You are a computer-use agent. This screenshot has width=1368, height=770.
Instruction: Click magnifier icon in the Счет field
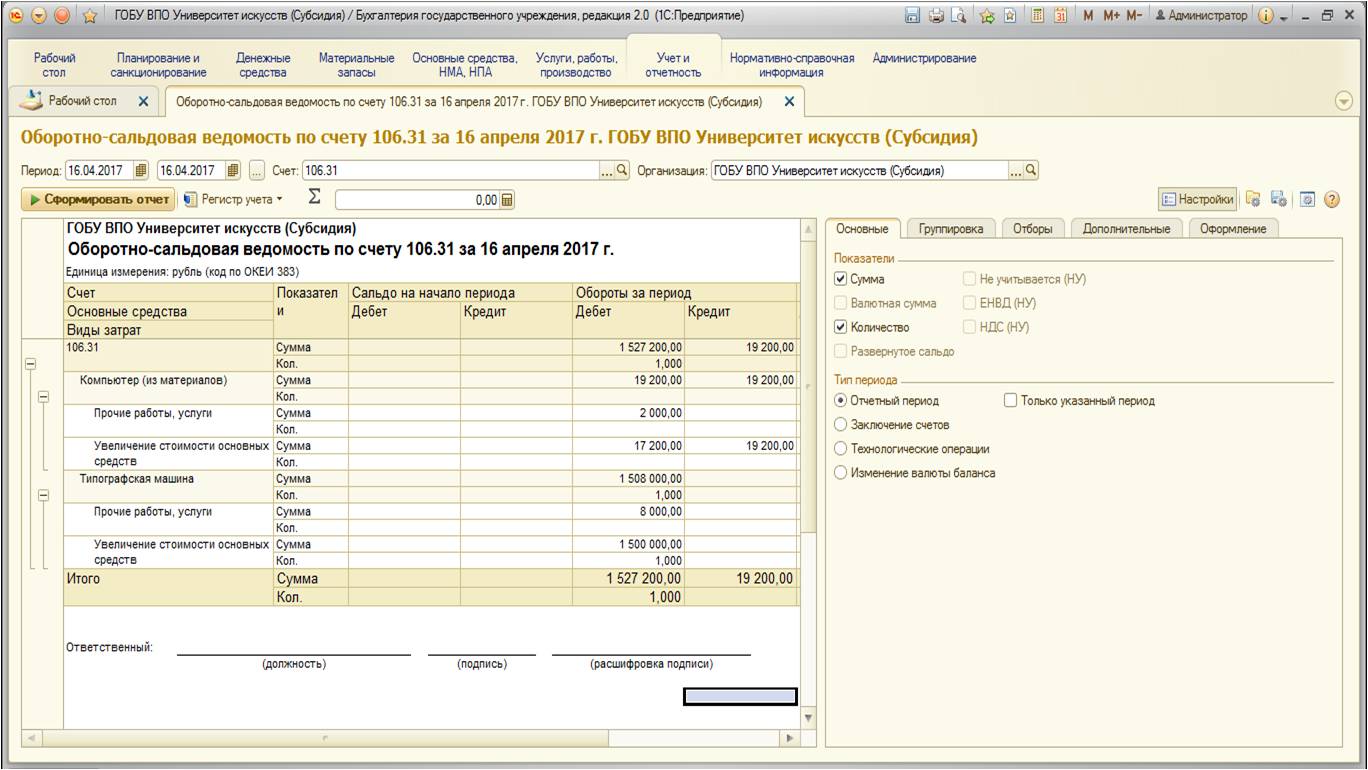(622, 170)
